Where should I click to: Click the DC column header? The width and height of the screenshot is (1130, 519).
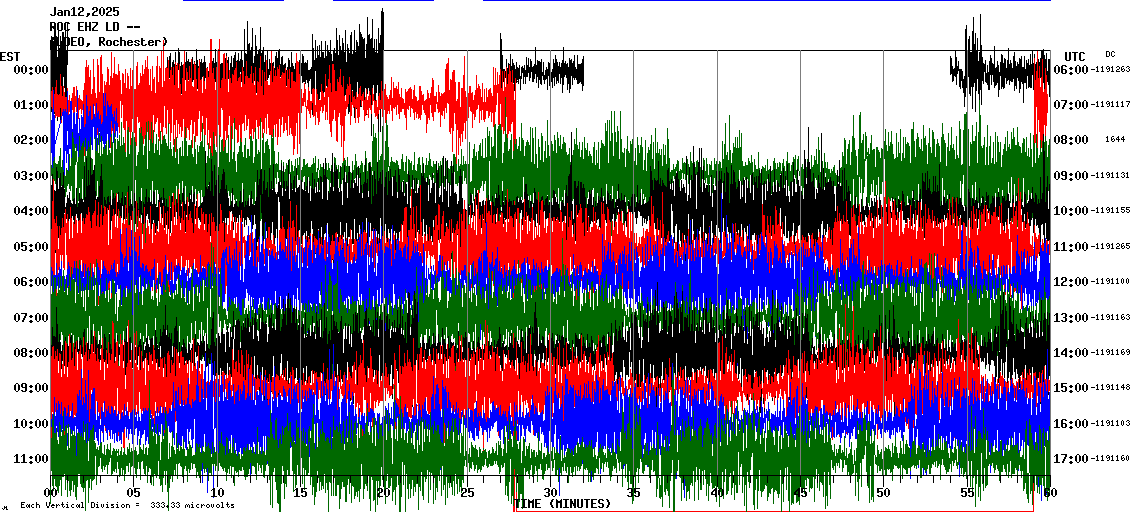click(x=1110, y=54)
